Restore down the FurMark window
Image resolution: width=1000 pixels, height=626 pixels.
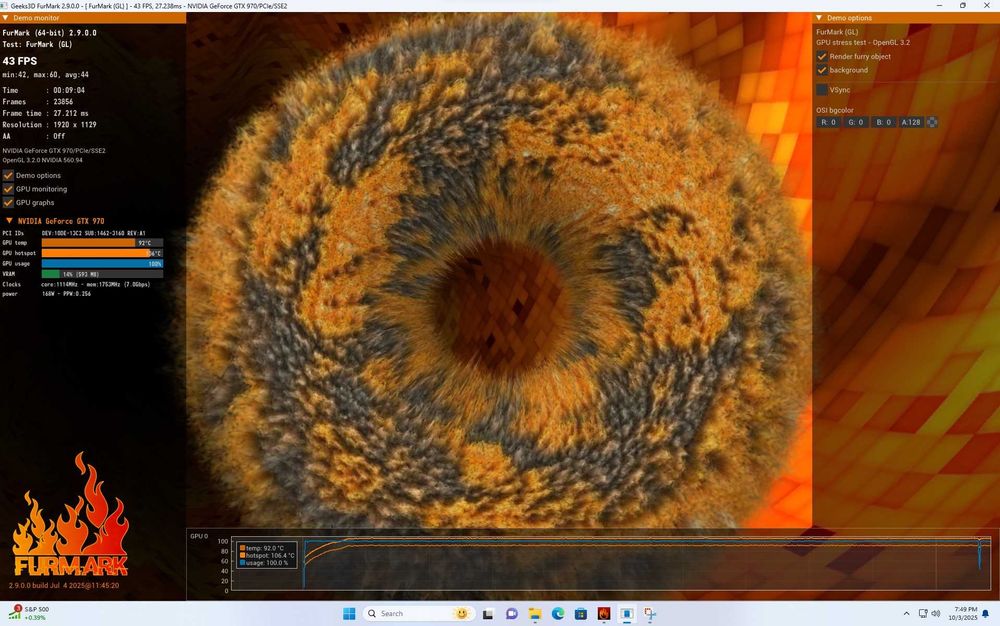click(x=963, y=5)
